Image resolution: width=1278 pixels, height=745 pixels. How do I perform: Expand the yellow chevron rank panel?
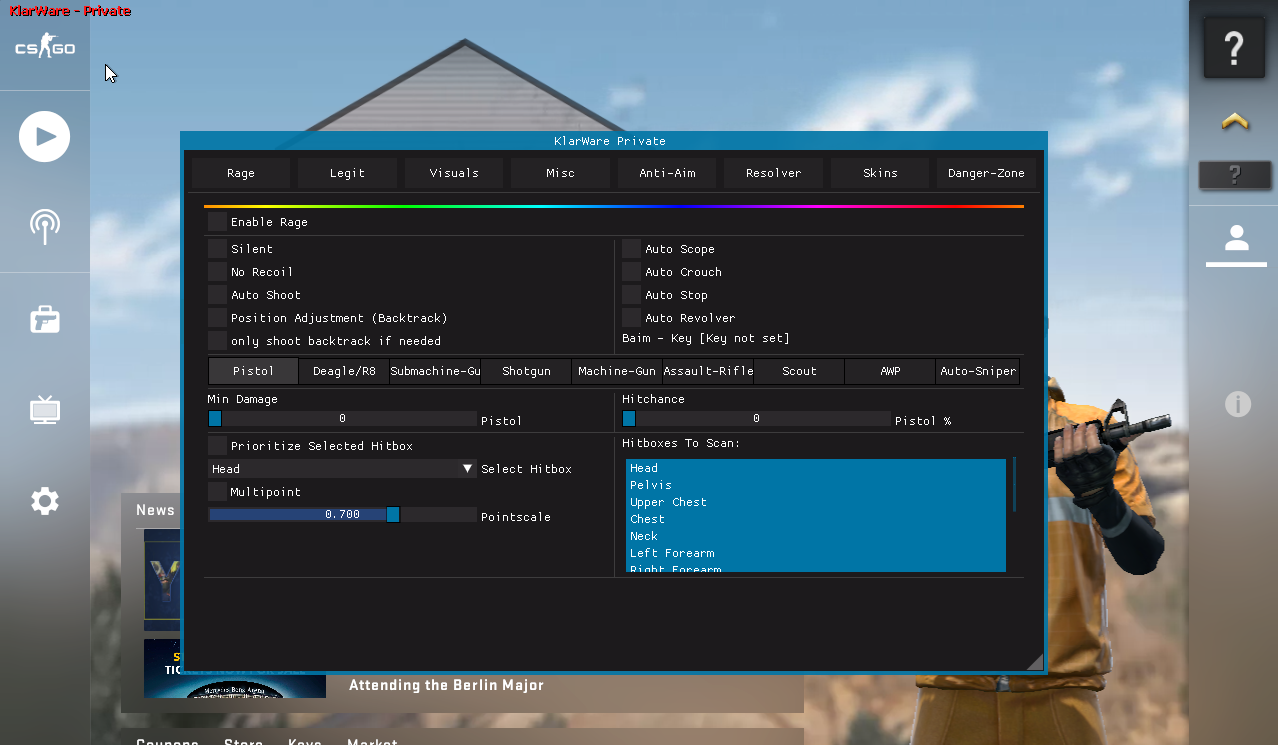click(x=1234, y=122)
